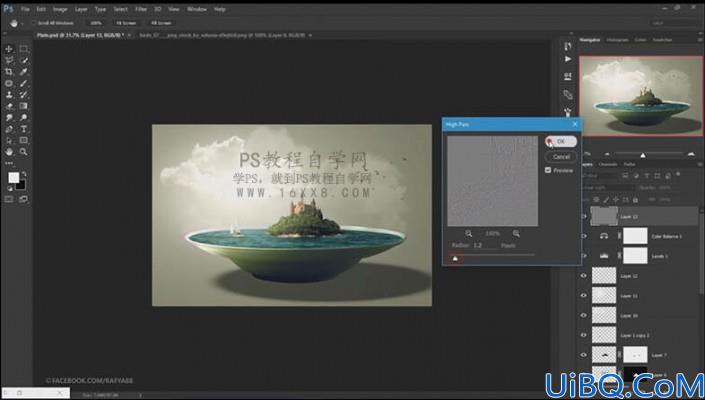The height and width of the screenshot is (400, 705).
Task: Select the Eraser tool
Action: pyautogui.click(x=9, y=106)
